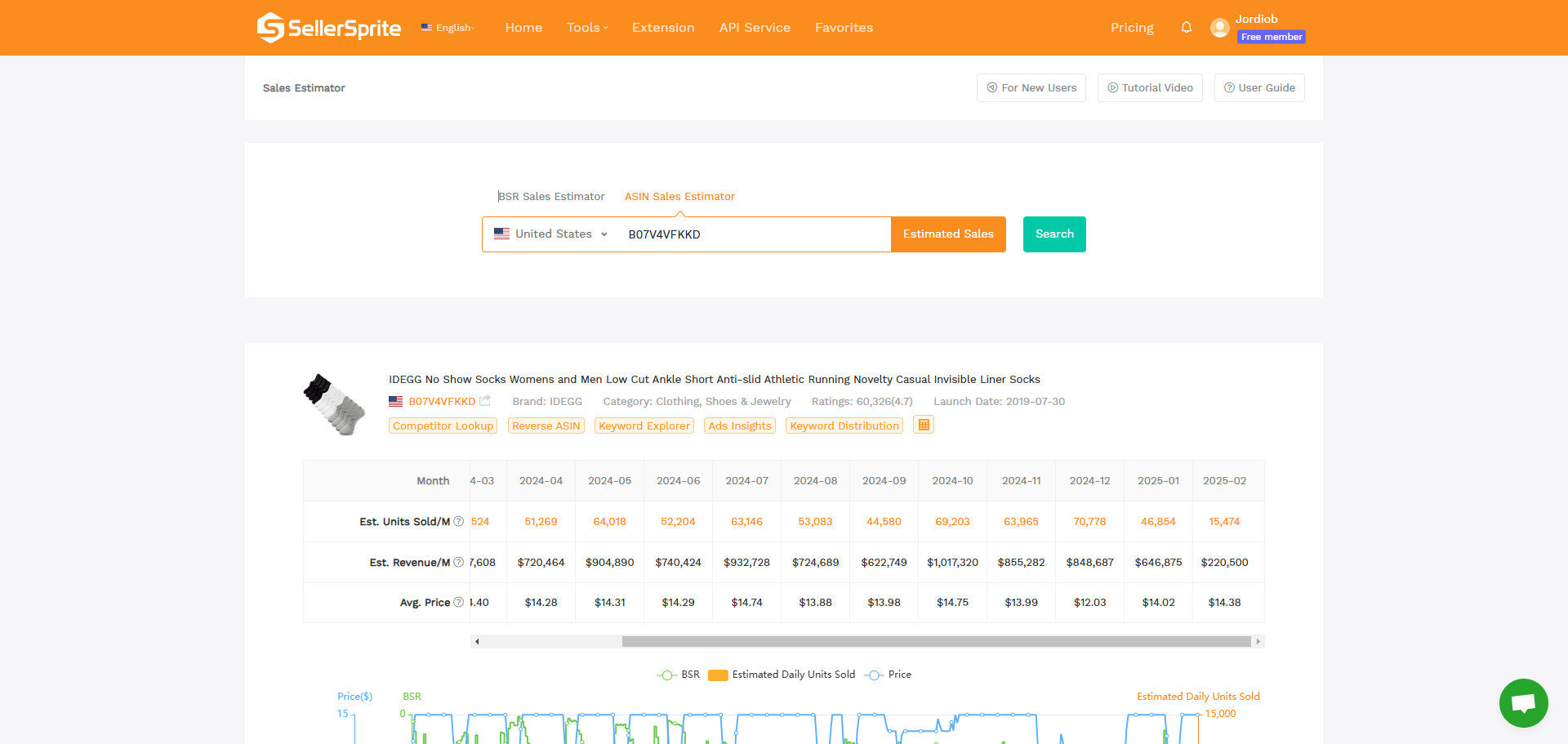Click the $1,017,320 revenue cell
Screen dimensions: 1568x744
(952, 563)
